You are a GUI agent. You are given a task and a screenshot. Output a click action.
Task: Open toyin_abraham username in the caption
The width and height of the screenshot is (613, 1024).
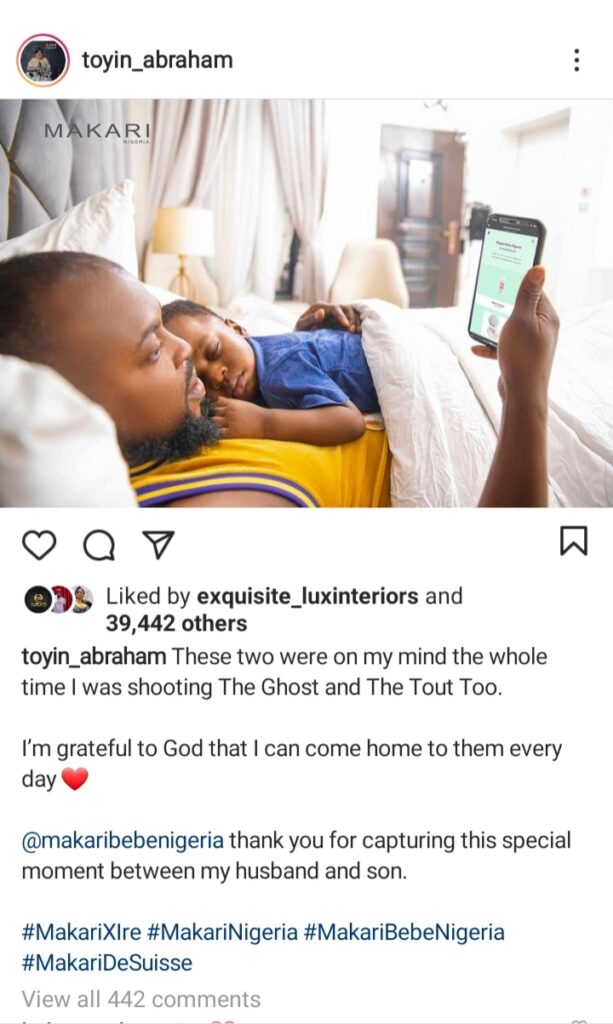click(x=94, y=657)
